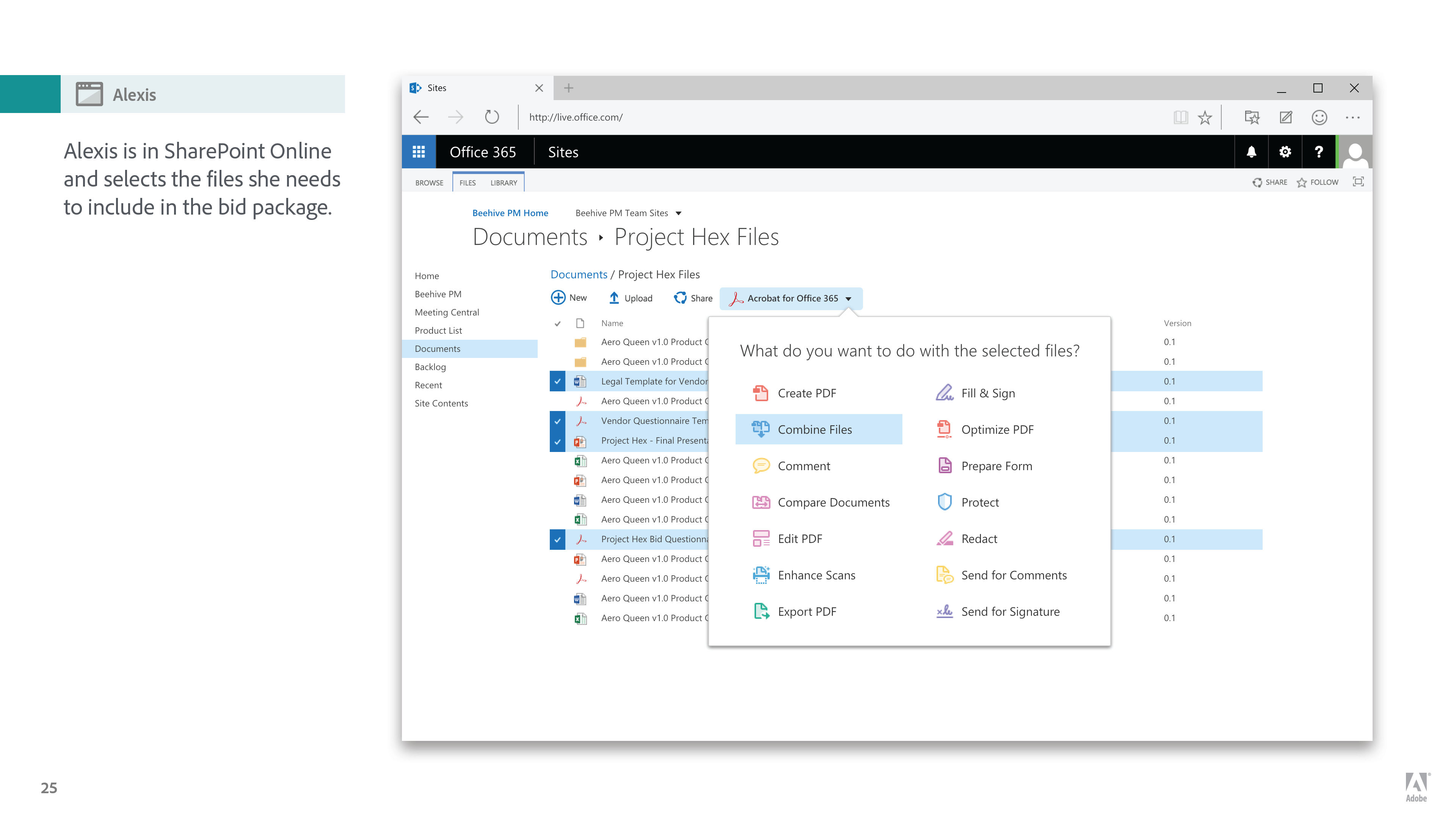Choose Create PDF option
This screenshot has width=1456, height=819.
(x=794, y=393)
